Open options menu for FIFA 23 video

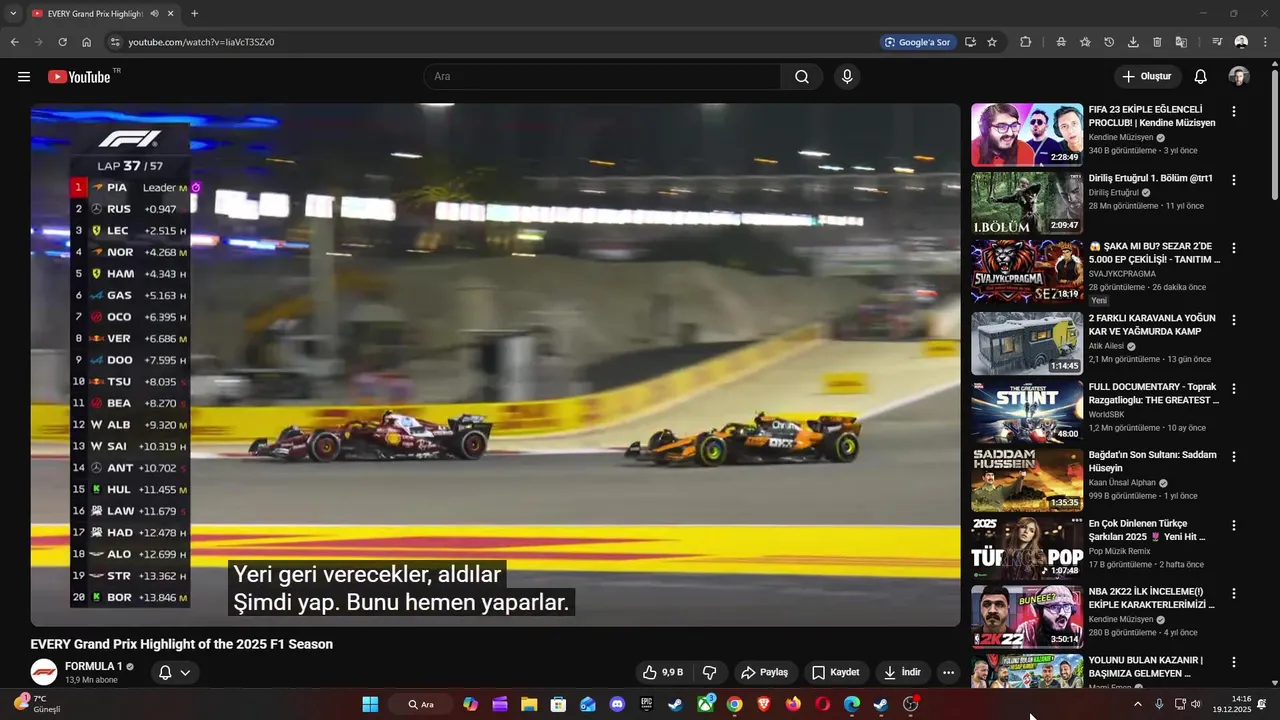(1234, 112)
